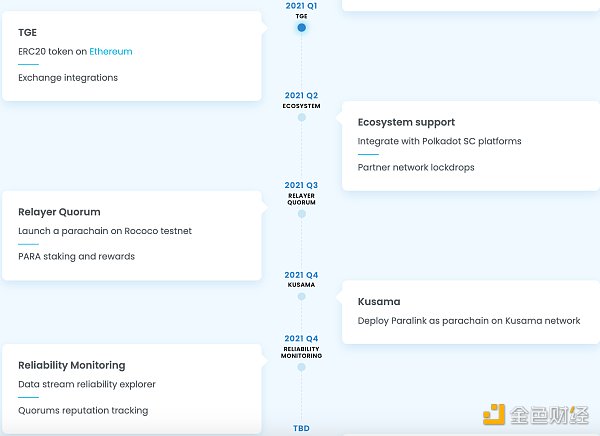The width and height of the screenshot is (600, 436).
Task: Select the 2021 Q2 Ecosystem timeline dot
Action: coord(301,117)
